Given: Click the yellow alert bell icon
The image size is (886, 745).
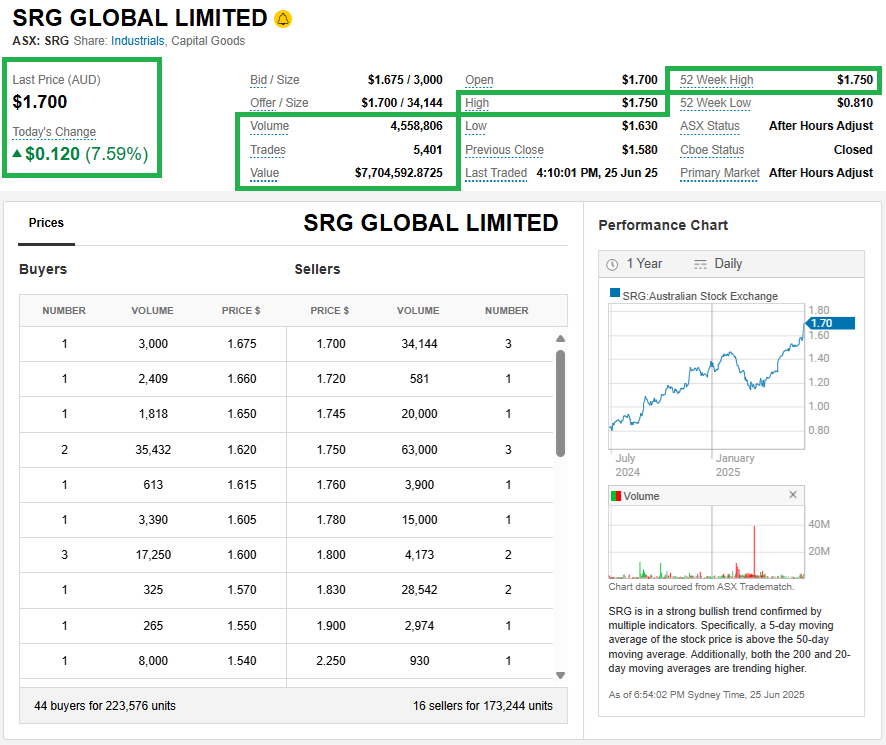Looking at the screenshot, I should pos(283,19).
